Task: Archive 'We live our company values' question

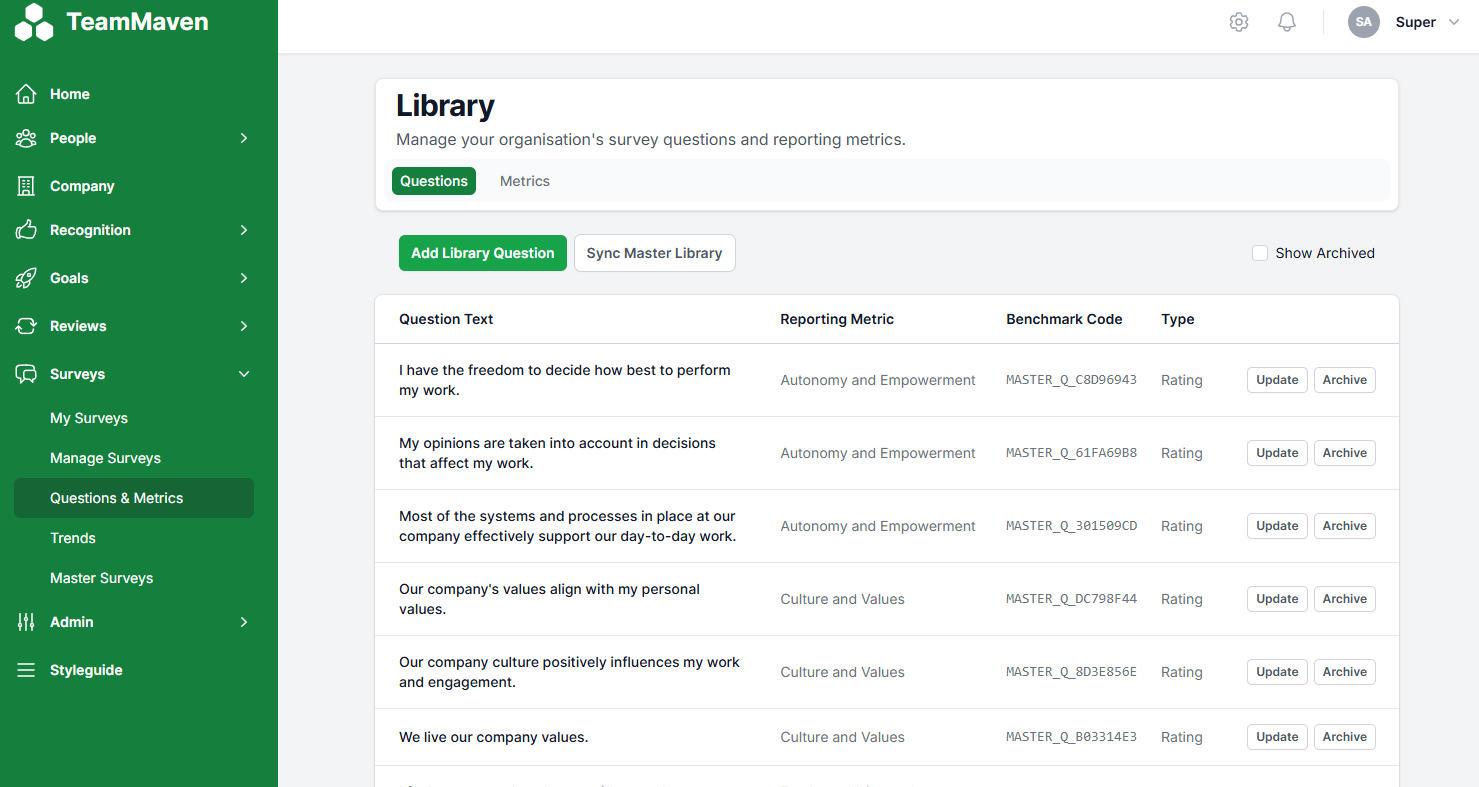Action: (1345, 737)
